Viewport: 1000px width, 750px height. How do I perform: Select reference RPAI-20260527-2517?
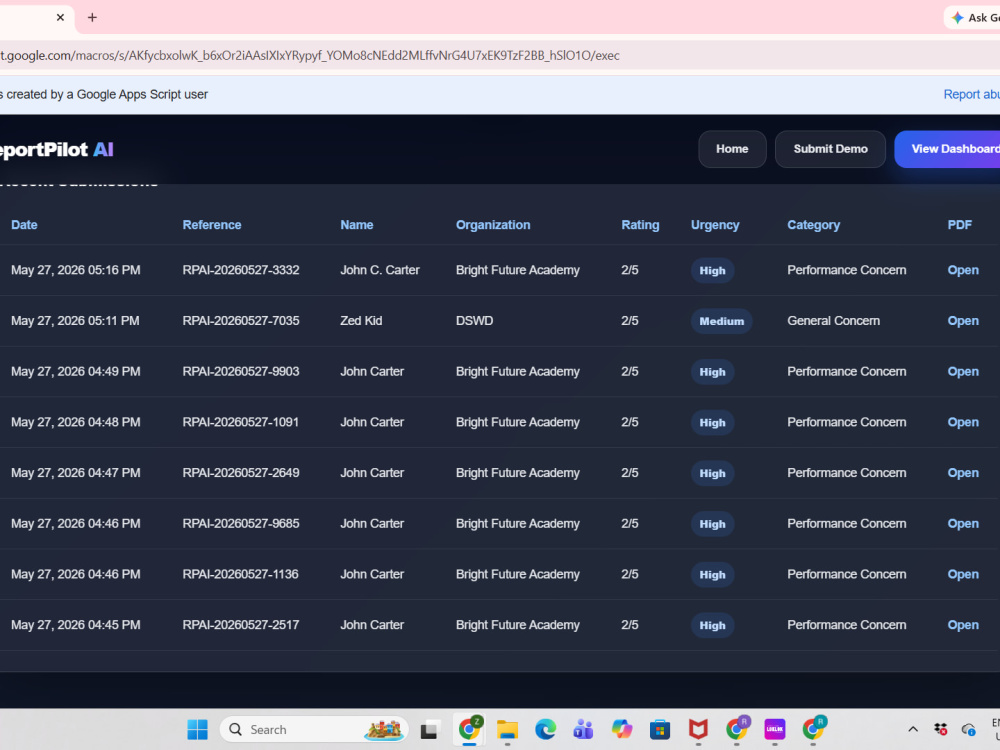pyautogui.click(x=240, y=625)
